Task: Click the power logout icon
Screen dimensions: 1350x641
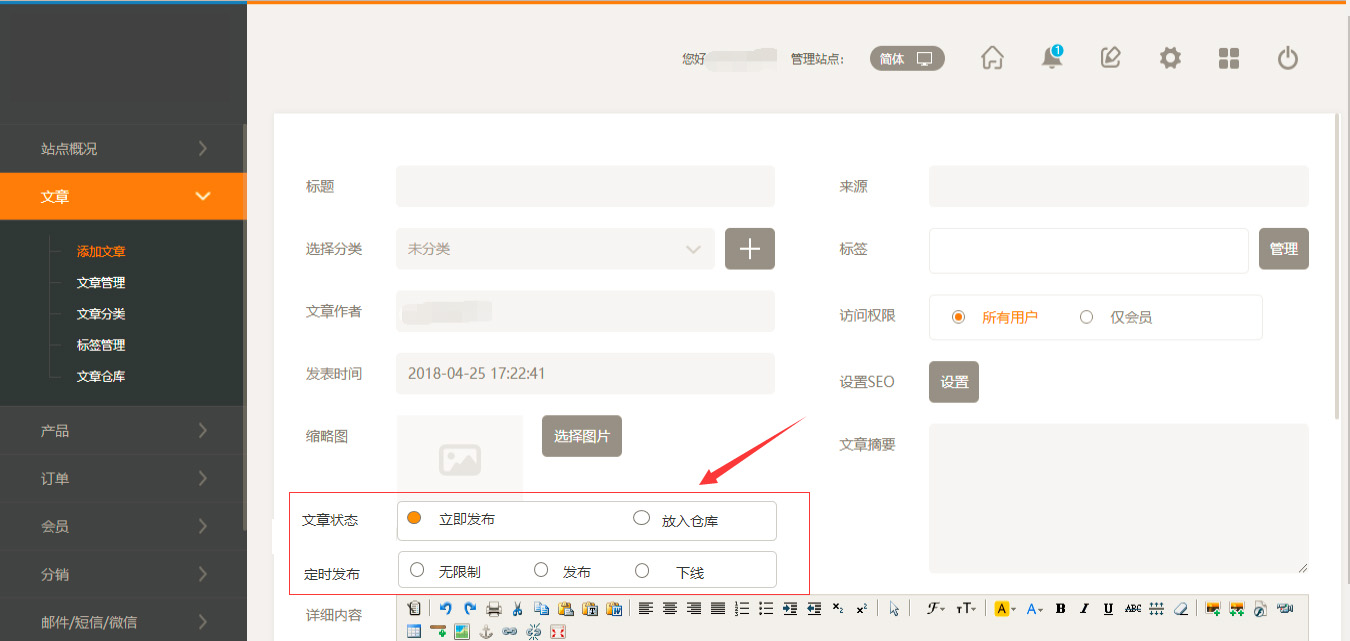Action: (x=1288, y=59)
